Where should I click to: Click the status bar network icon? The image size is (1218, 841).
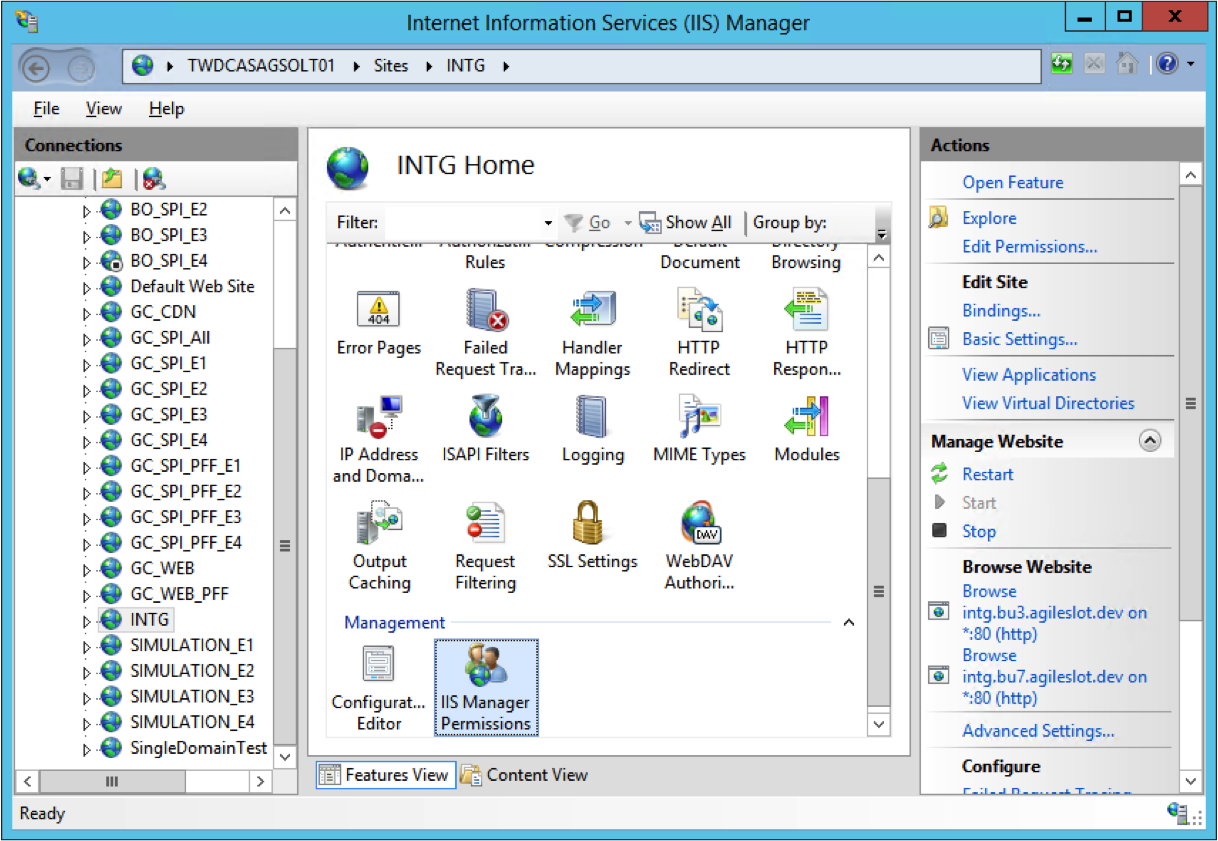click(1178, 813)
